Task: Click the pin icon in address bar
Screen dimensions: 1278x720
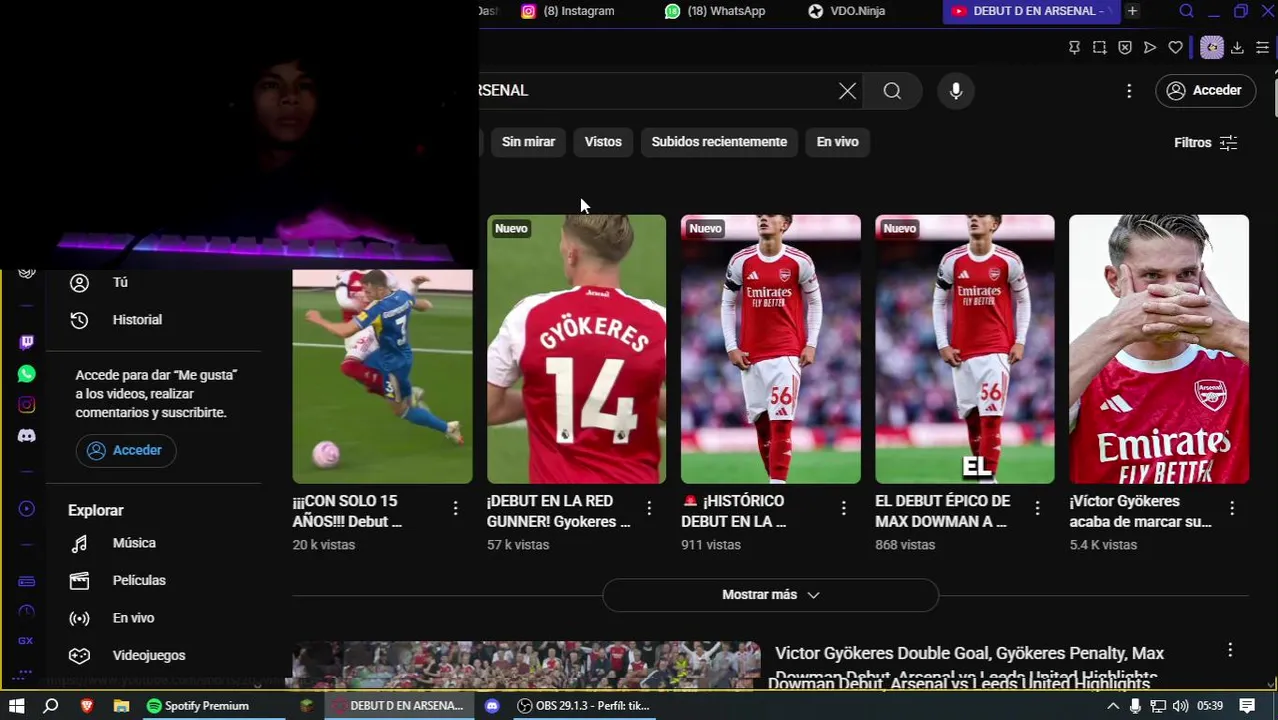Action: click(x=1074, y=47)
